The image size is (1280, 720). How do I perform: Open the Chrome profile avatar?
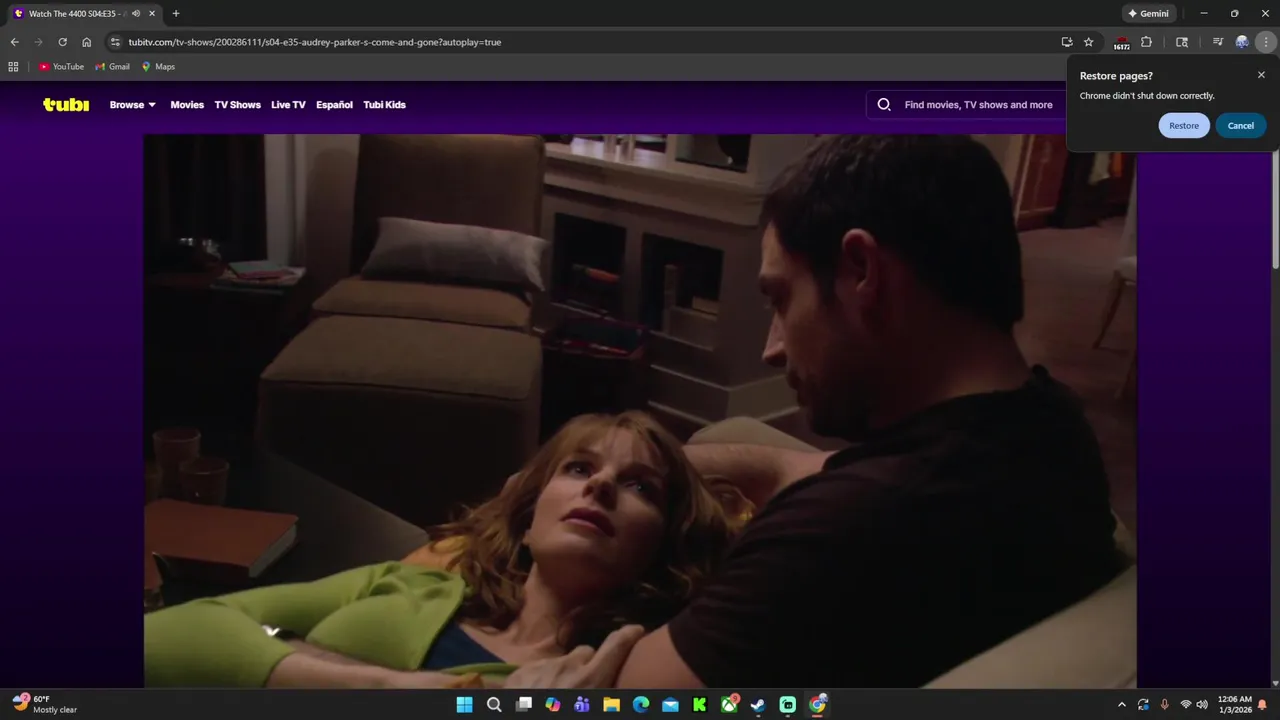[1242, 42]
